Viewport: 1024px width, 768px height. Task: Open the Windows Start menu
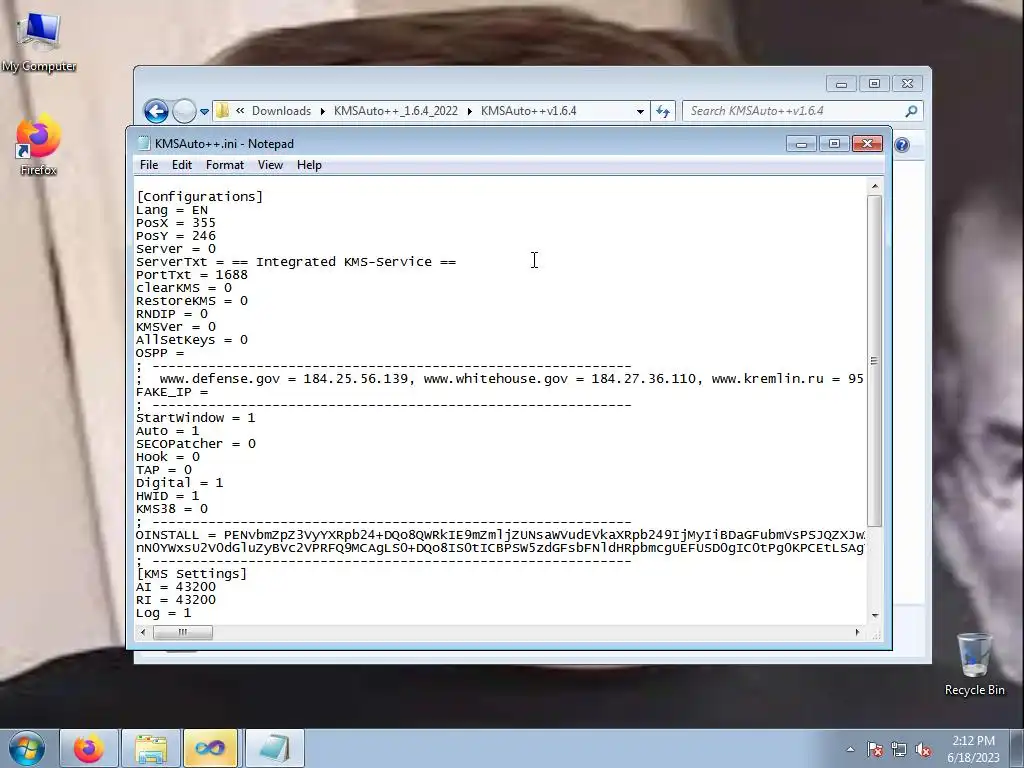(27, 748)
